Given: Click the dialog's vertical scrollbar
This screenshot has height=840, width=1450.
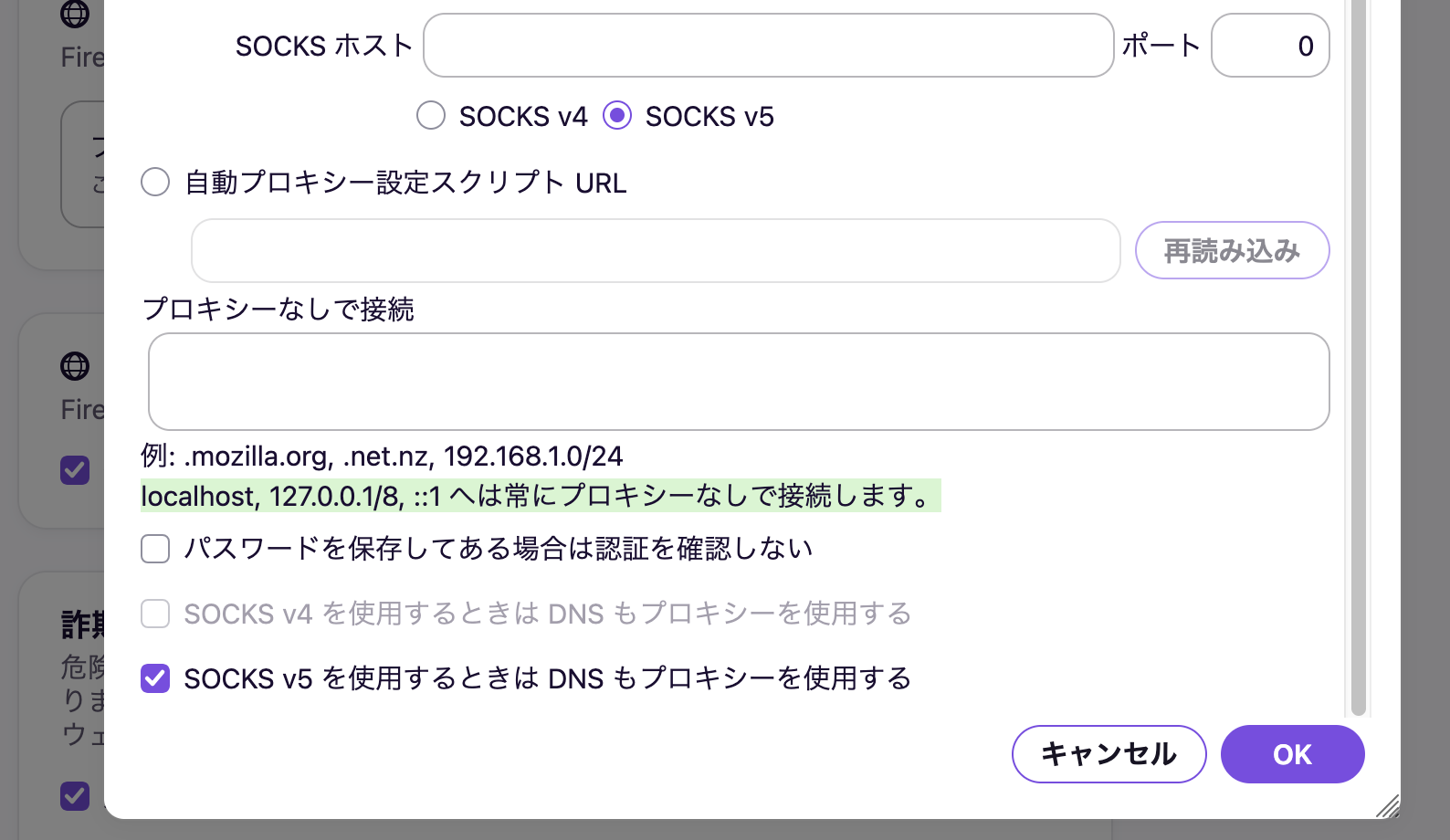Looking at the screenshot, I should (x=1358, y=356).
